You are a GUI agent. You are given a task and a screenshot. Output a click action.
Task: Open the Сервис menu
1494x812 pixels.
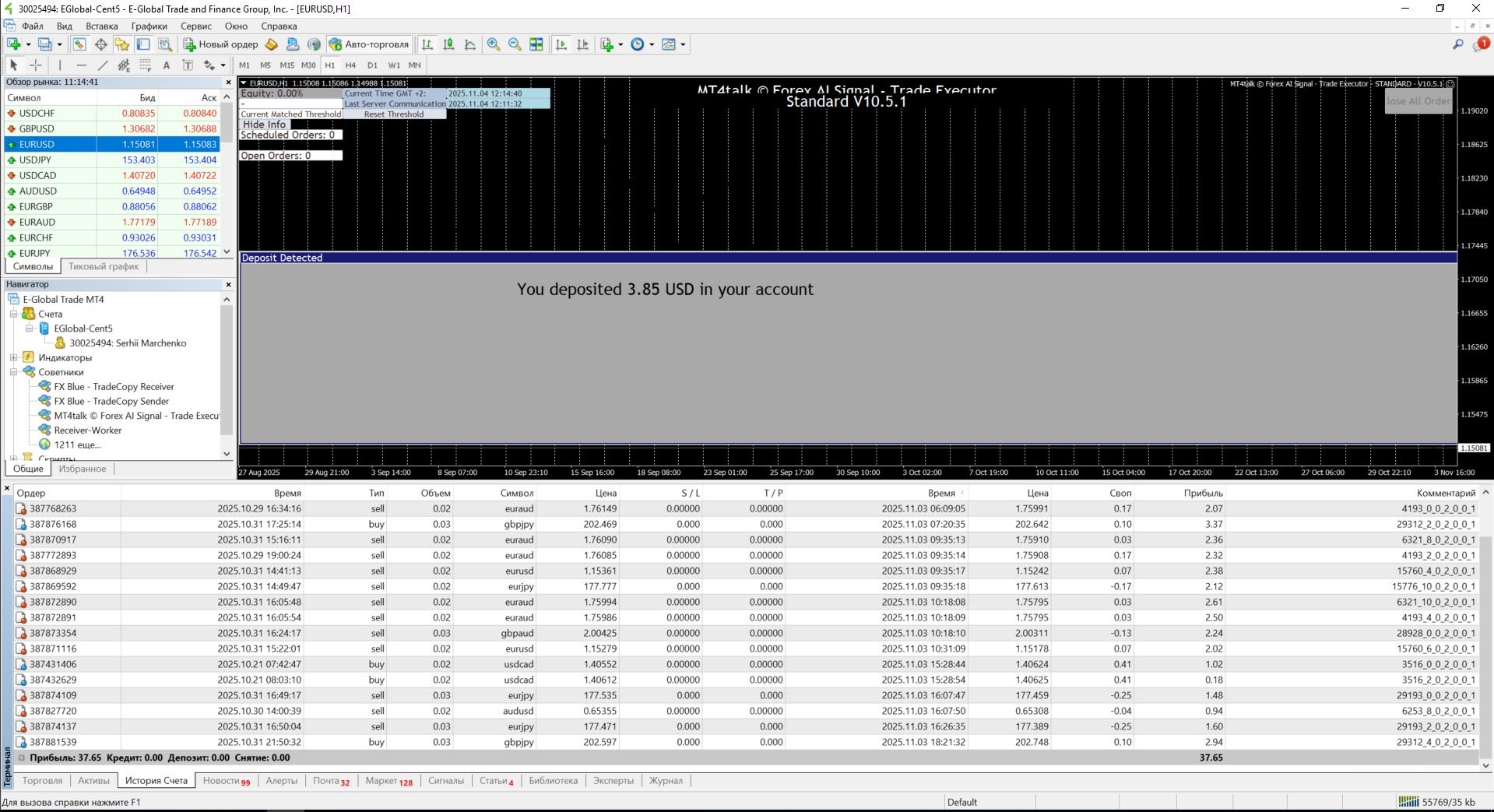click(195, 26)
